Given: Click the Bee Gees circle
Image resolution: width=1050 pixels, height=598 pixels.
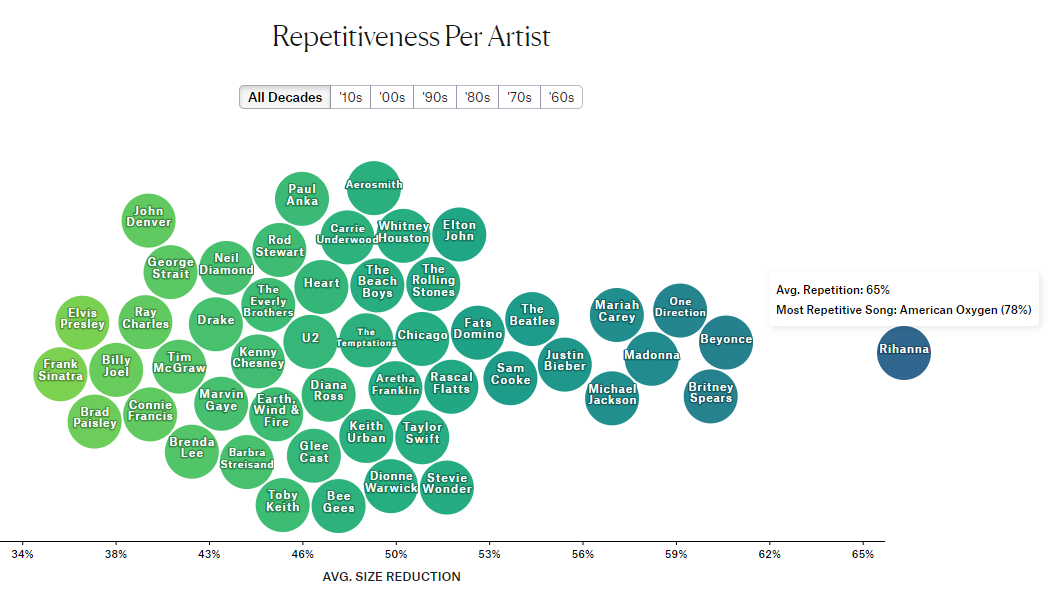Looking at the screenshot, I should (339, 503).
